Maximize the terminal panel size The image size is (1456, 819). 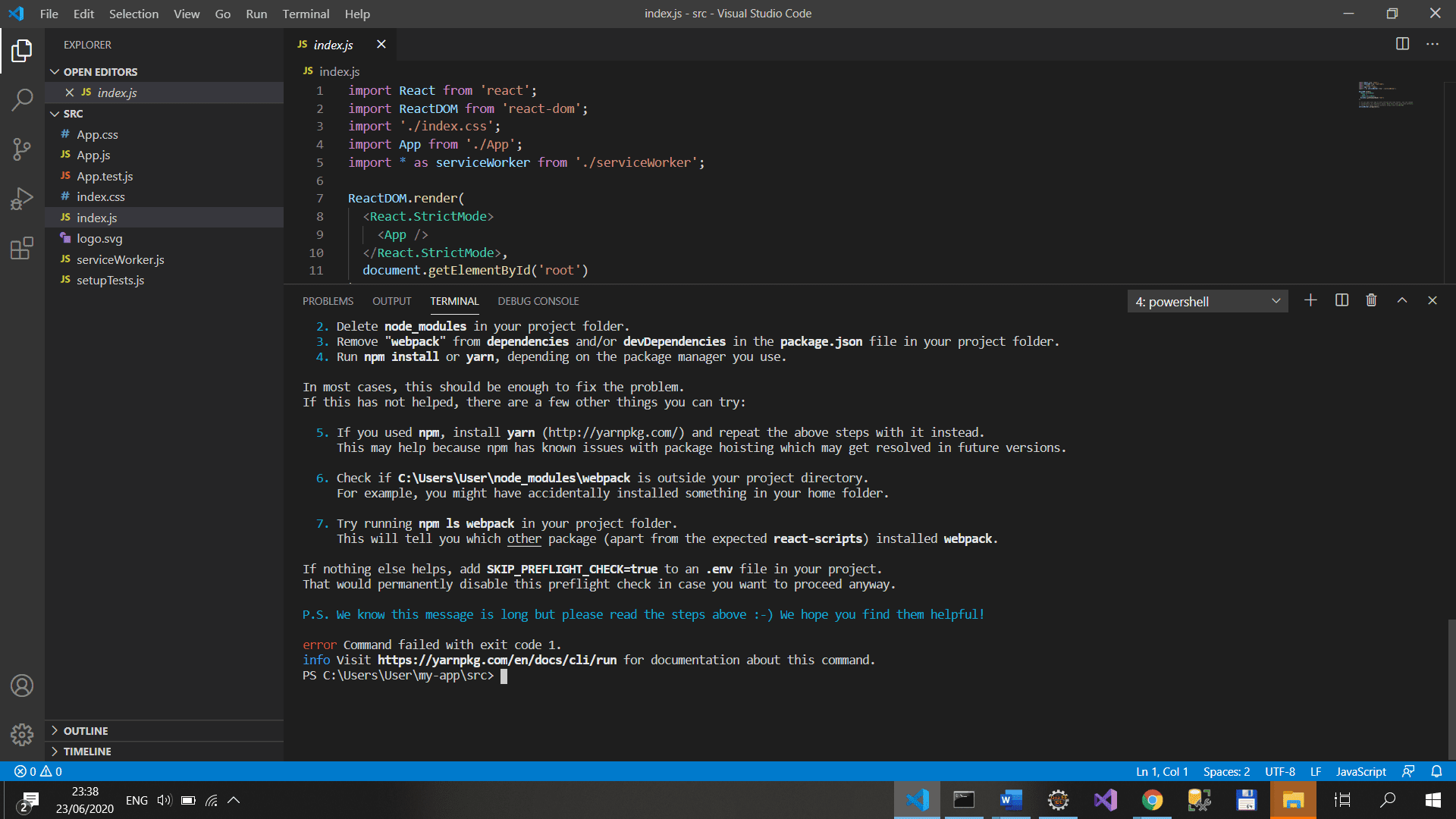point(1402,300)
